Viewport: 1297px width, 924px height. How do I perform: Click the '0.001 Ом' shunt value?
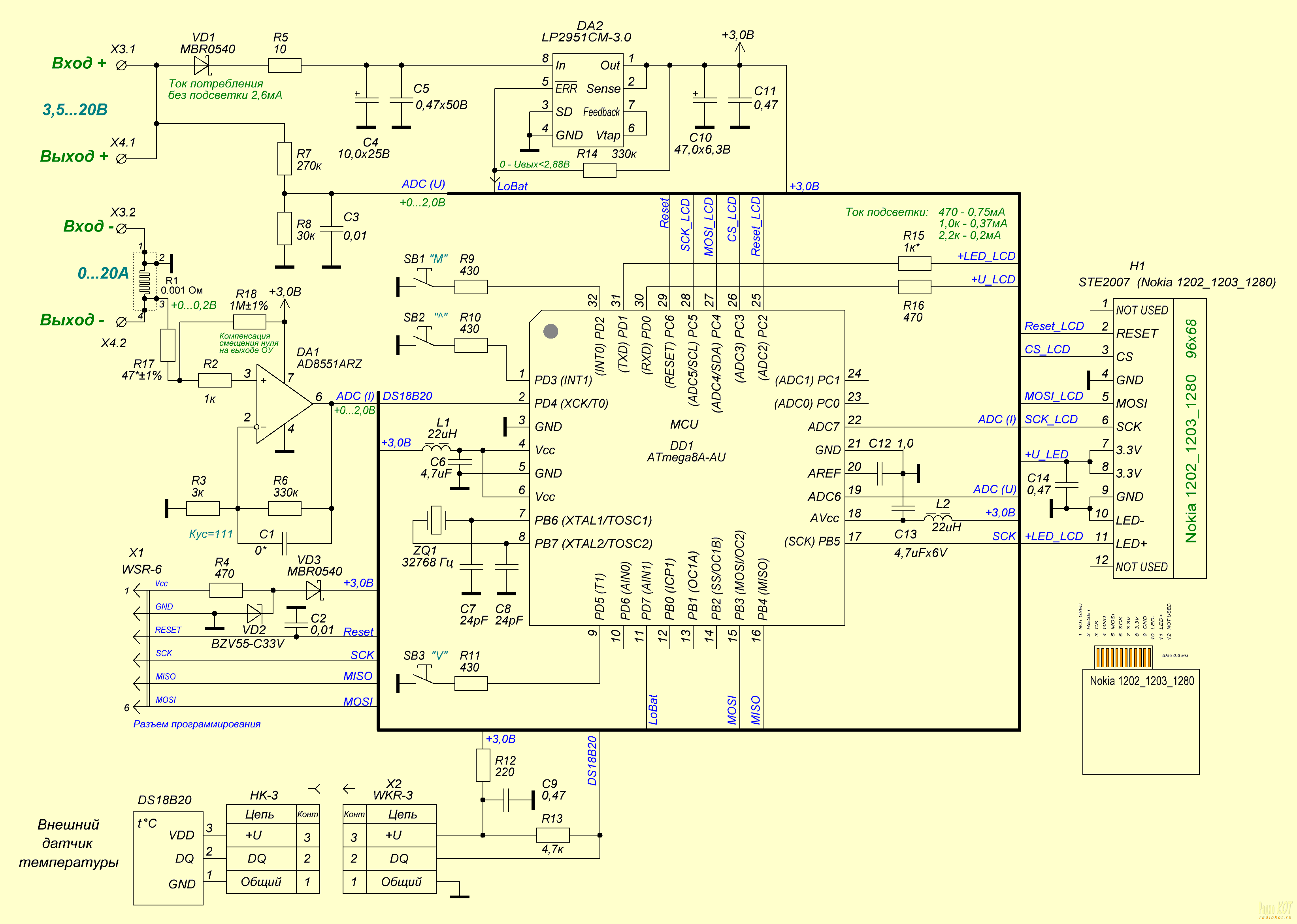181,290
